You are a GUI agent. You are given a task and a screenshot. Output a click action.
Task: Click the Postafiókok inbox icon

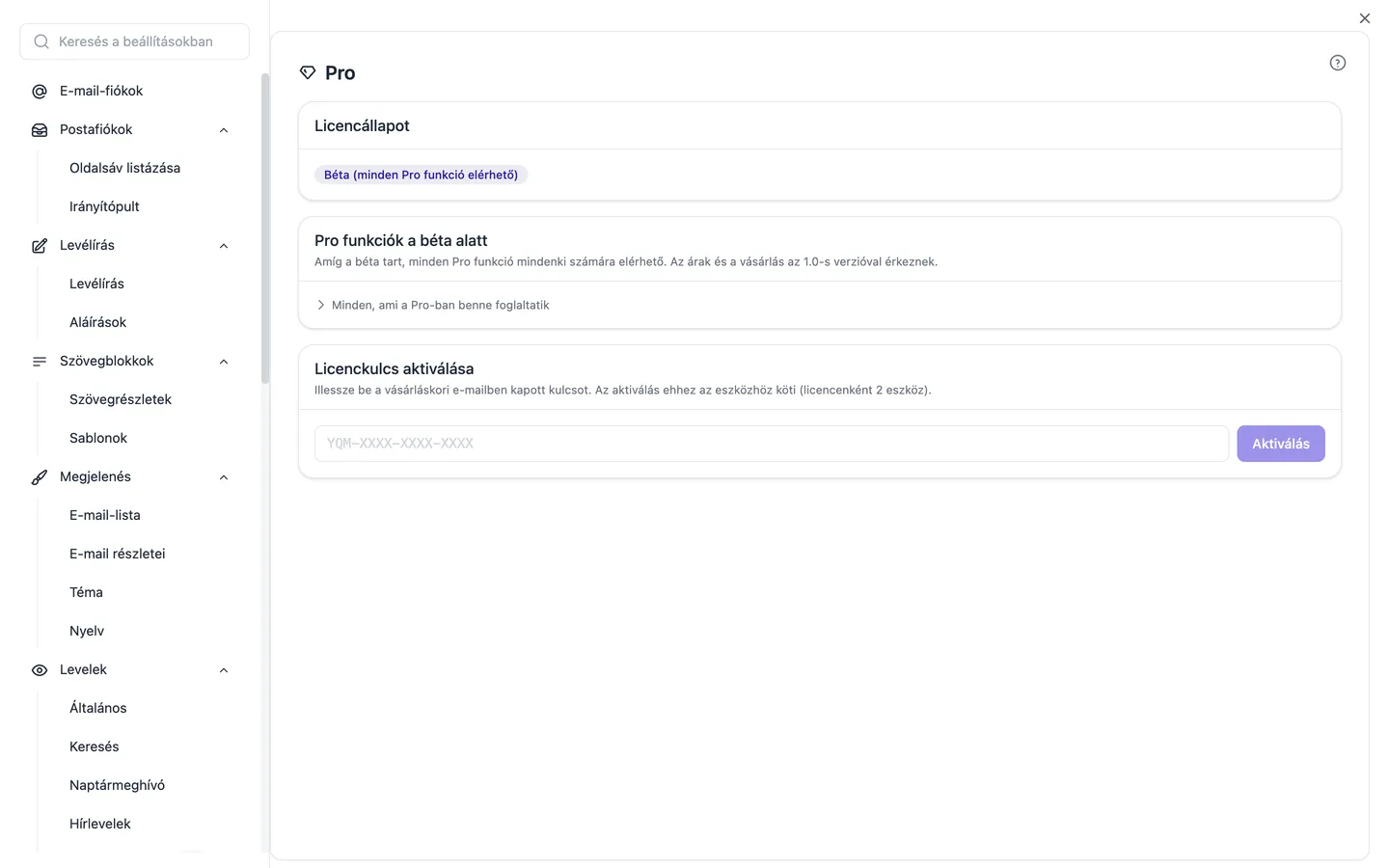click(x=40, y=130)
